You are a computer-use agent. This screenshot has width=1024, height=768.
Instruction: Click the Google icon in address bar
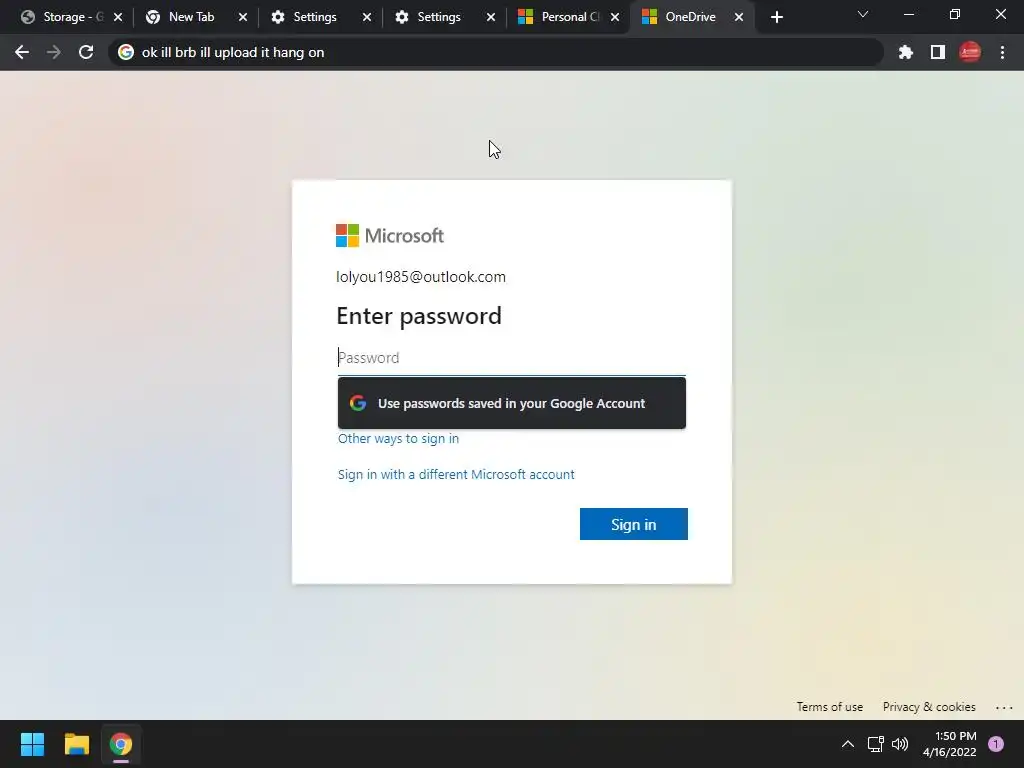[126, 52]
